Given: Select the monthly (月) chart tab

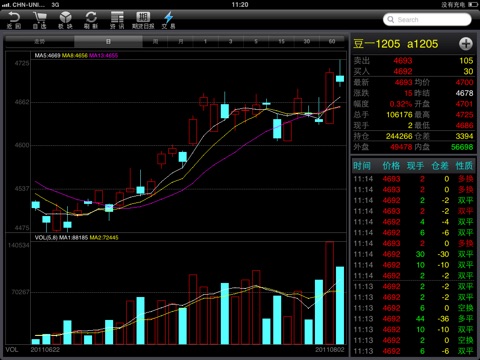Looking at the screenshot, I should tap(181, 41).
